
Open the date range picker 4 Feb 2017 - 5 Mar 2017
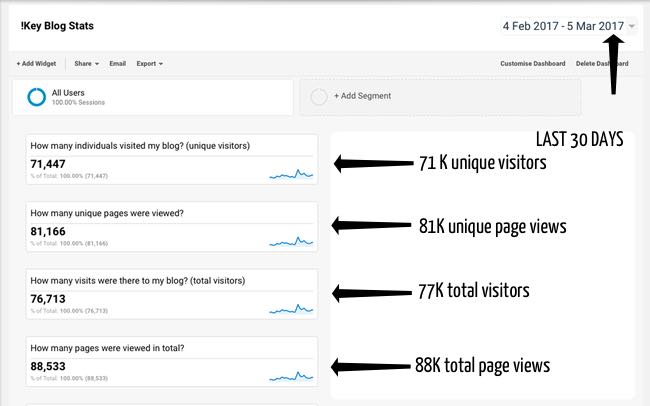click(x=568, y=26)
